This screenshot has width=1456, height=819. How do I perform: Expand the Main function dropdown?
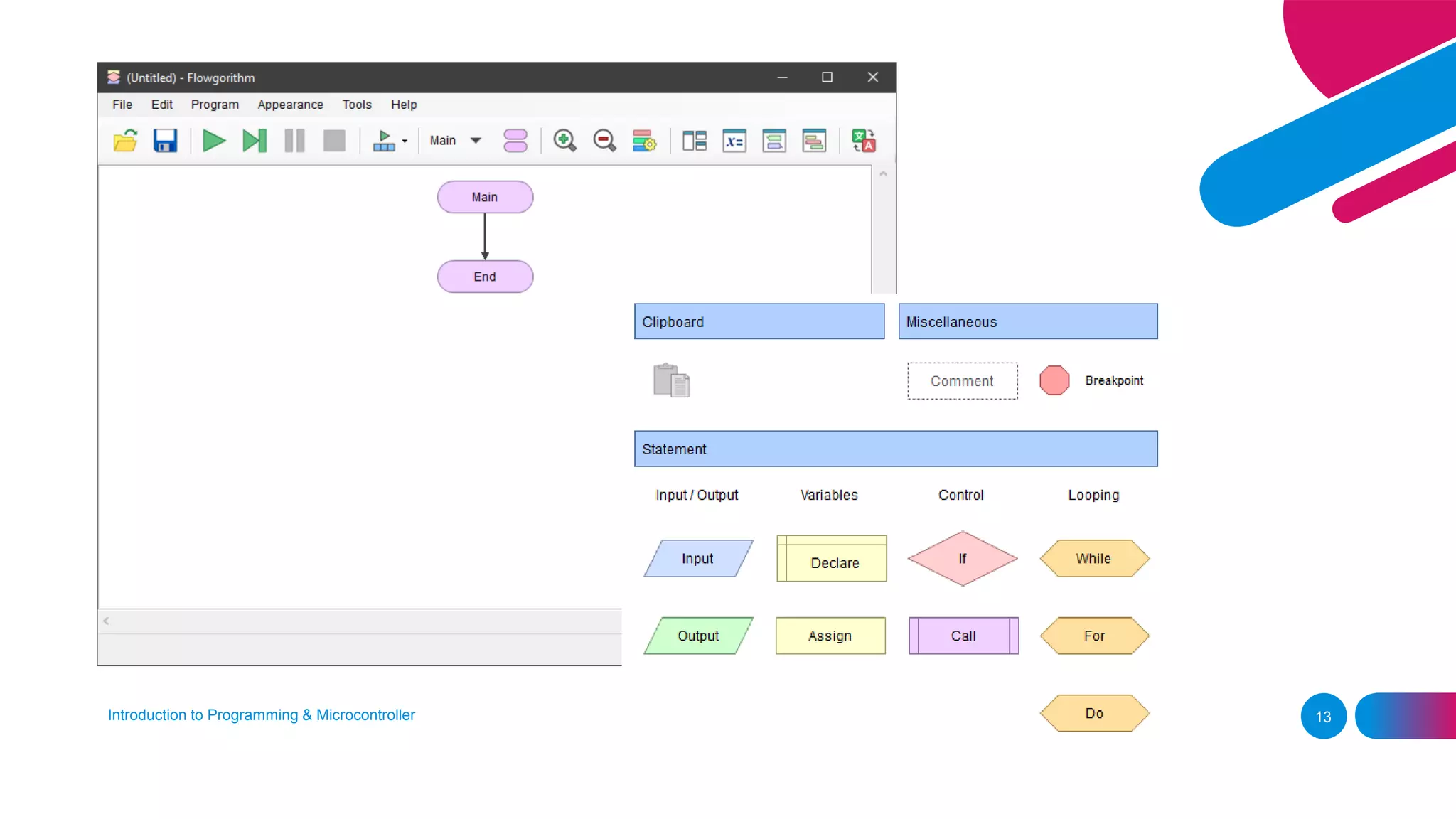476,141
